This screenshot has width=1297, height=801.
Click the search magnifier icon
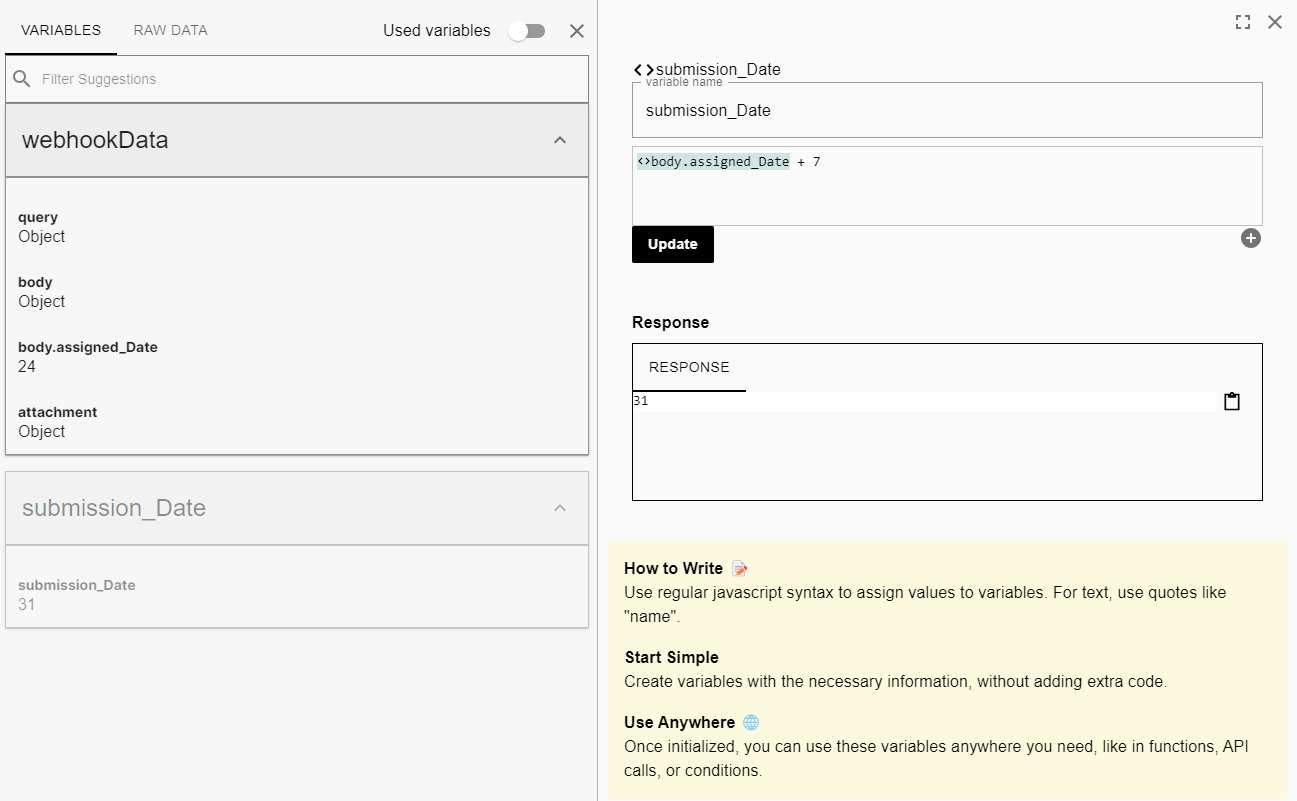point(22,79)
